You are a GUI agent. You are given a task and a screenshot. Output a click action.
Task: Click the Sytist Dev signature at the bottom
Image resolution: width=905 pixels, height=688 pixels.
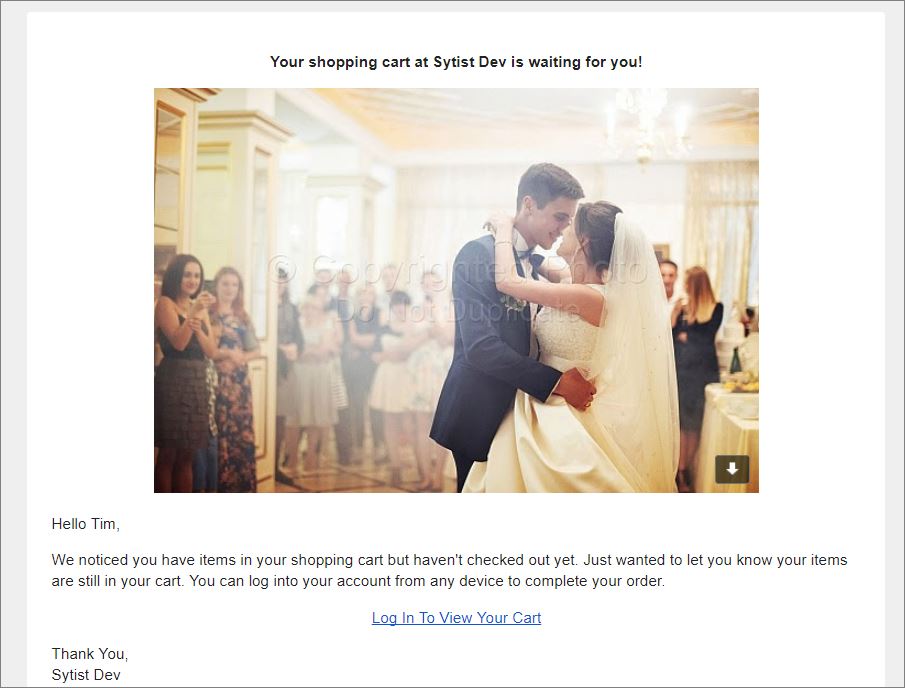[x=86, y=675]
